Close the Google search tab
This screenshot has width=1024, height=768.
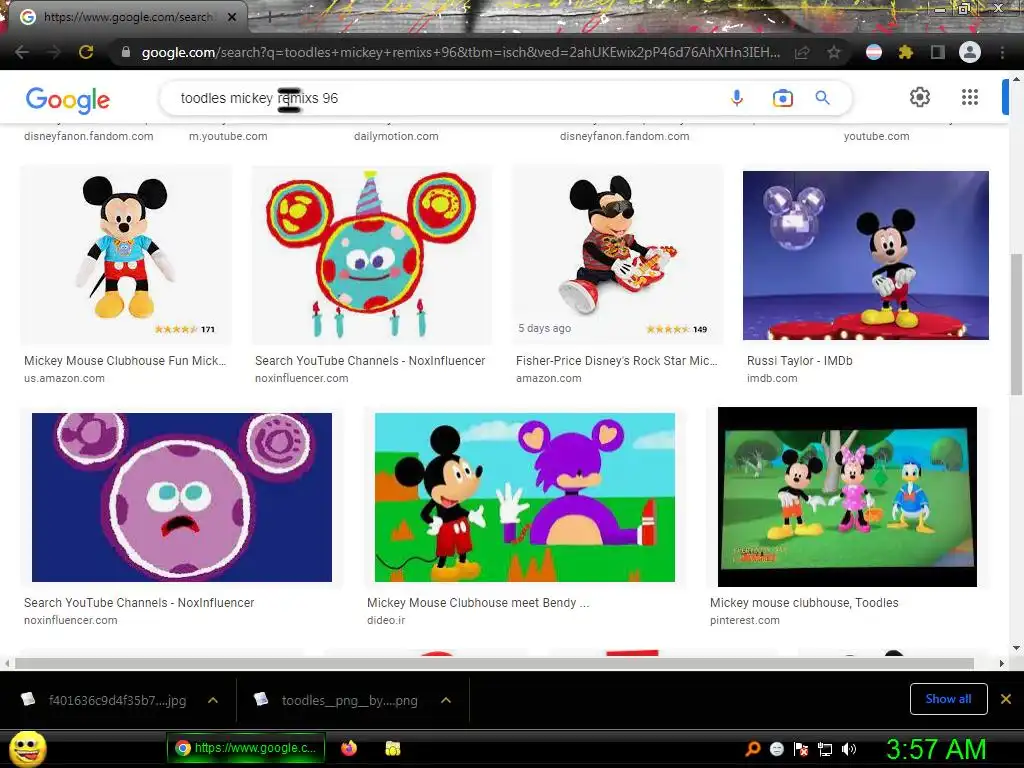232,17
